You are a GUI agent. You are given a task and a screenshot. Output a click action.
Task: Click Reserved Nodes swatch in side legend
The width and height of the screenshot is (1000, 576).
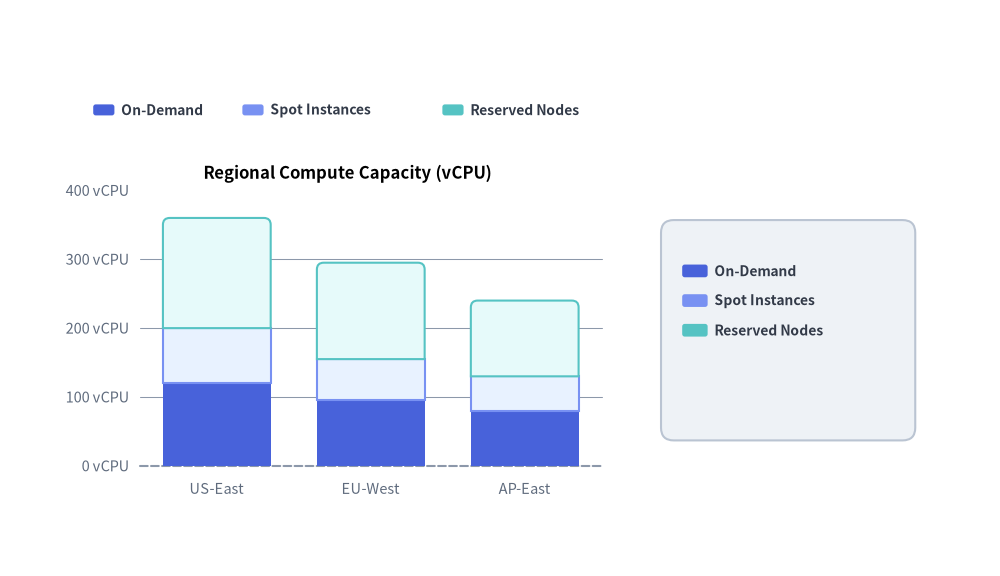[695, 330]
